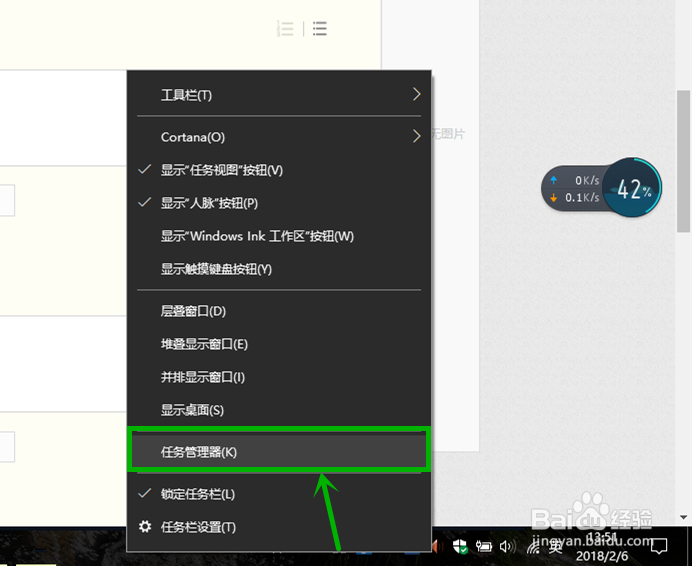Toggle Show People (人脉) button option

click(279, 203)
